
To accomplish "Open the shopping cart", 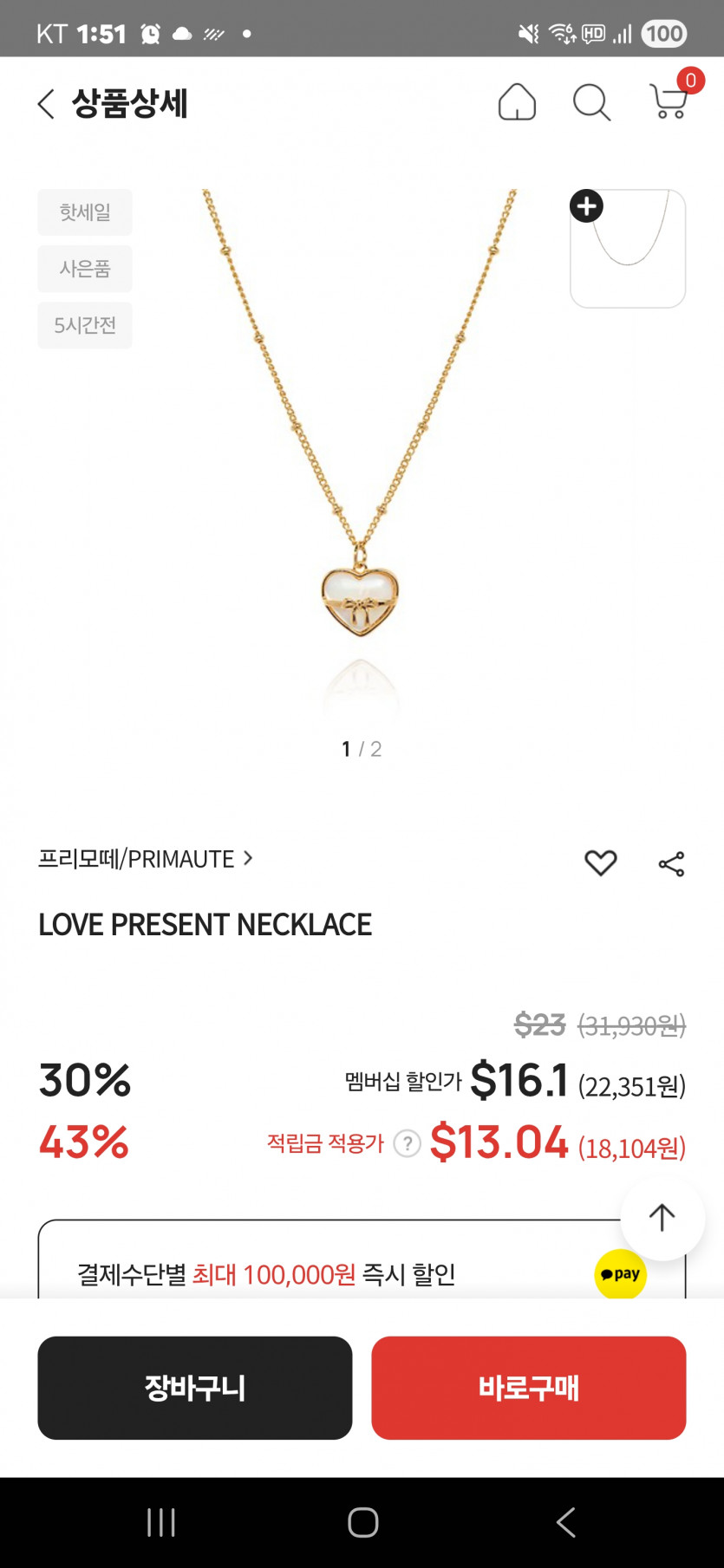I will click(x=669, y=101).
